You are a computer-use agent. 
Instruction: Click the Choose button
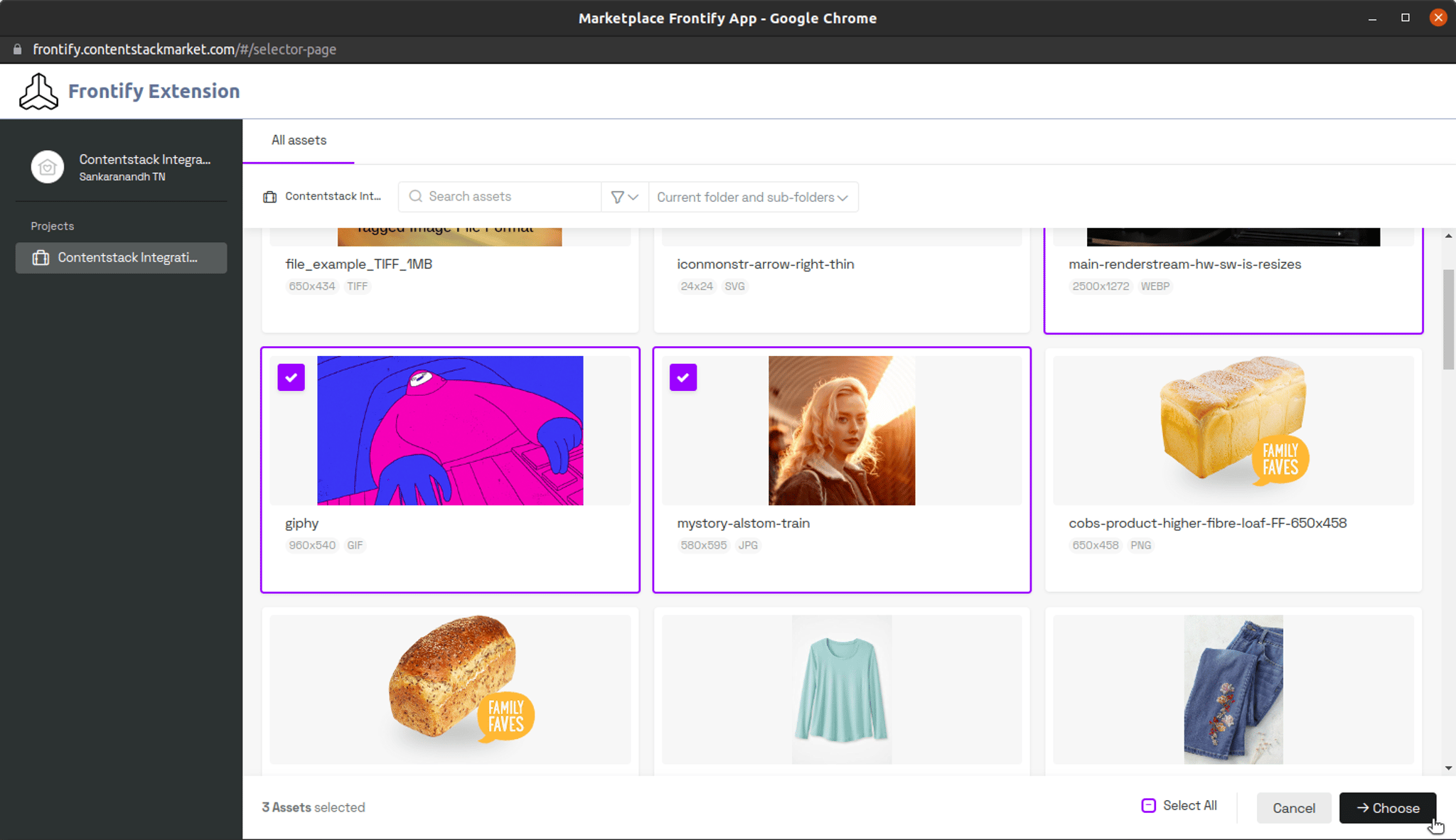1388,808
